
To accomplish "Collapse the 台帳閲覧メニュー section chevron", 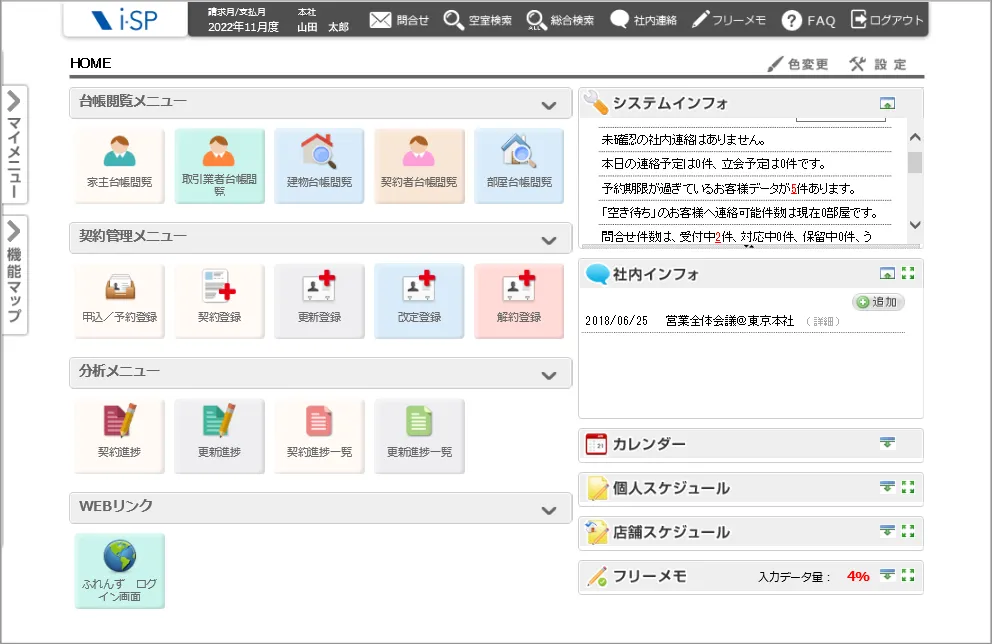I will [549, 106].
